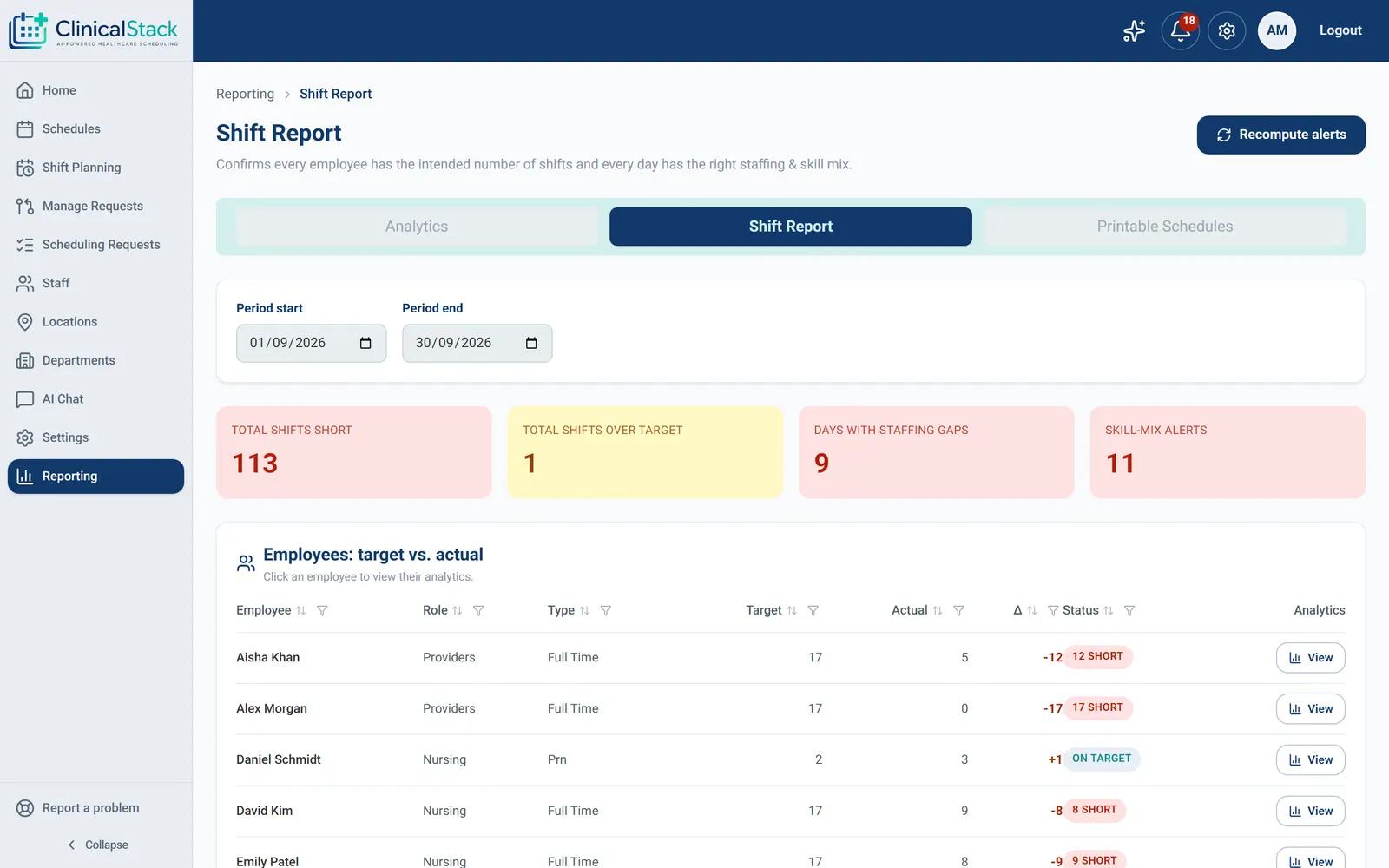Switch to Printable Schedules tab
The width and height of the screenshot is (1389, 868).
[1165, 227]
